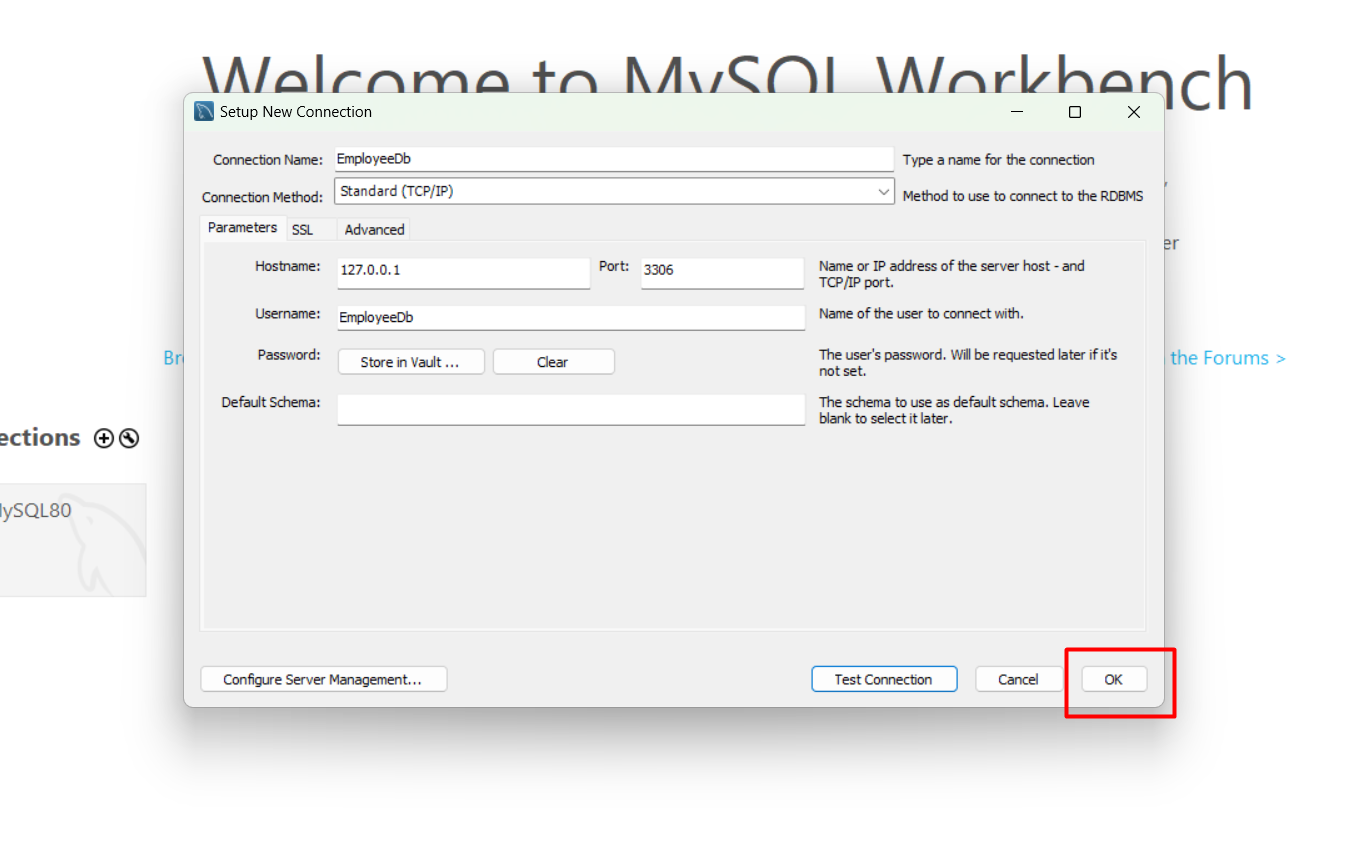Click the 'Default Schema:' label

(x=271, y=402)
